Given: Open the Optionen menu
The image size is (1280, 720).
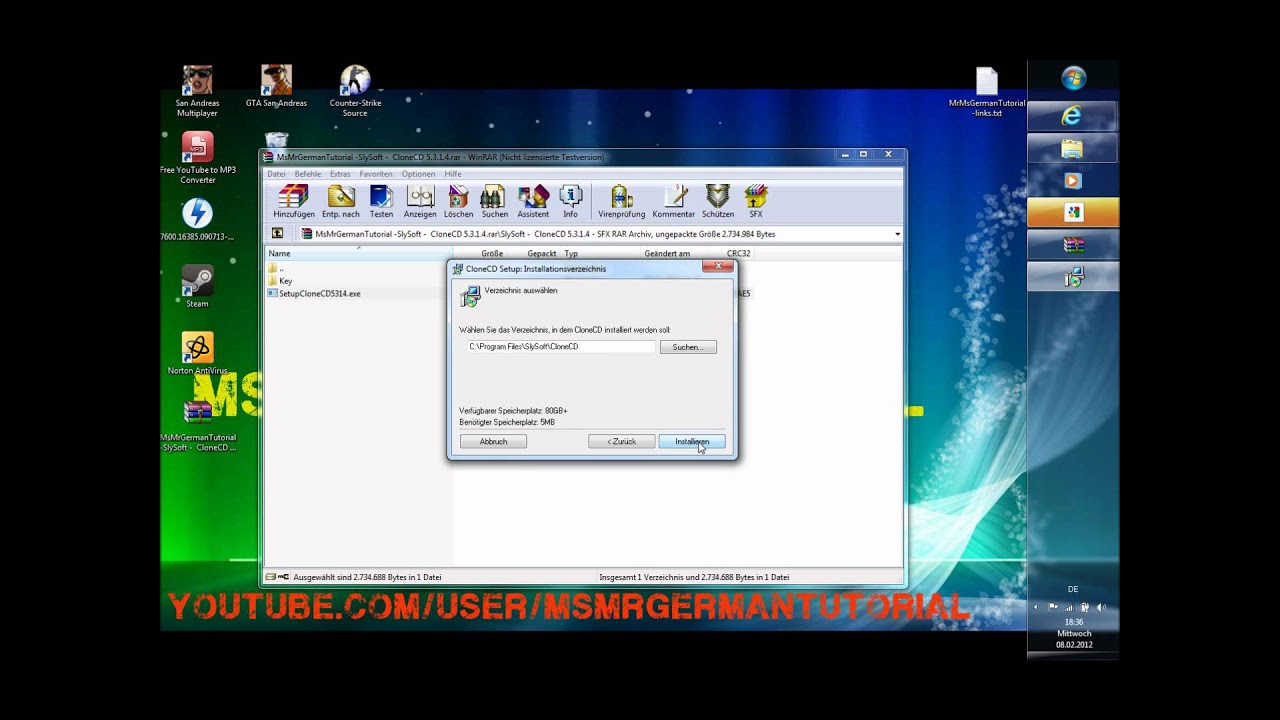Looking at the screenshot, I should [x=418, y=174].
